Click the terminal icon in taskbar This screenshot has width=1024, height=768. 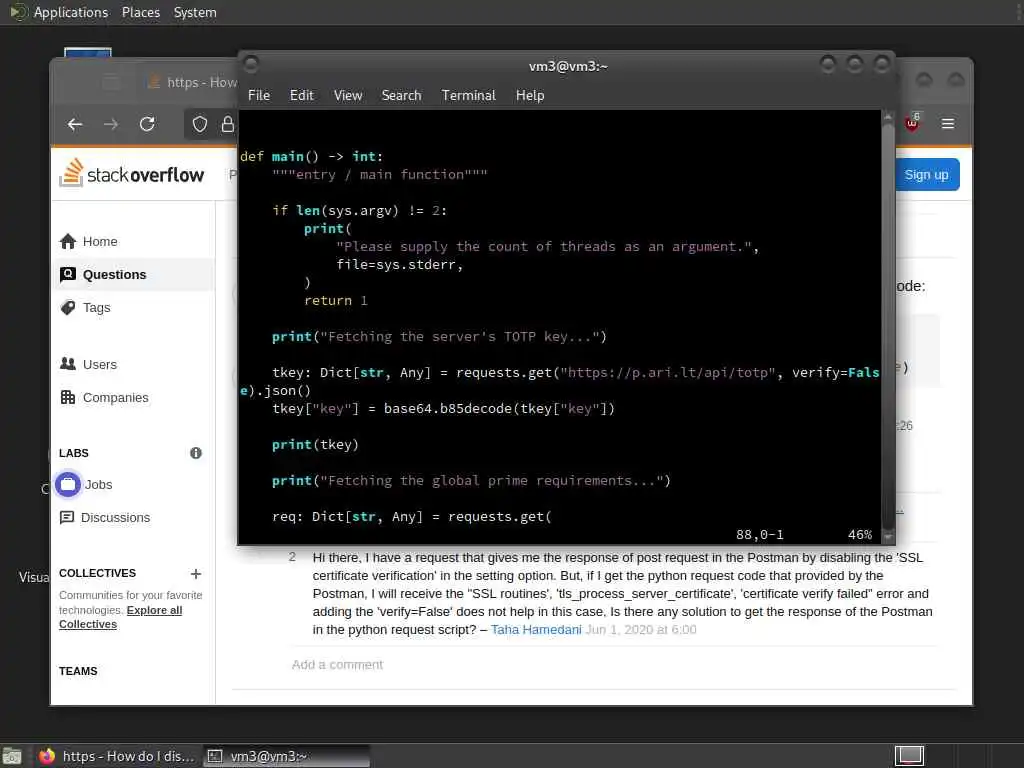click(x=215, y=756)
